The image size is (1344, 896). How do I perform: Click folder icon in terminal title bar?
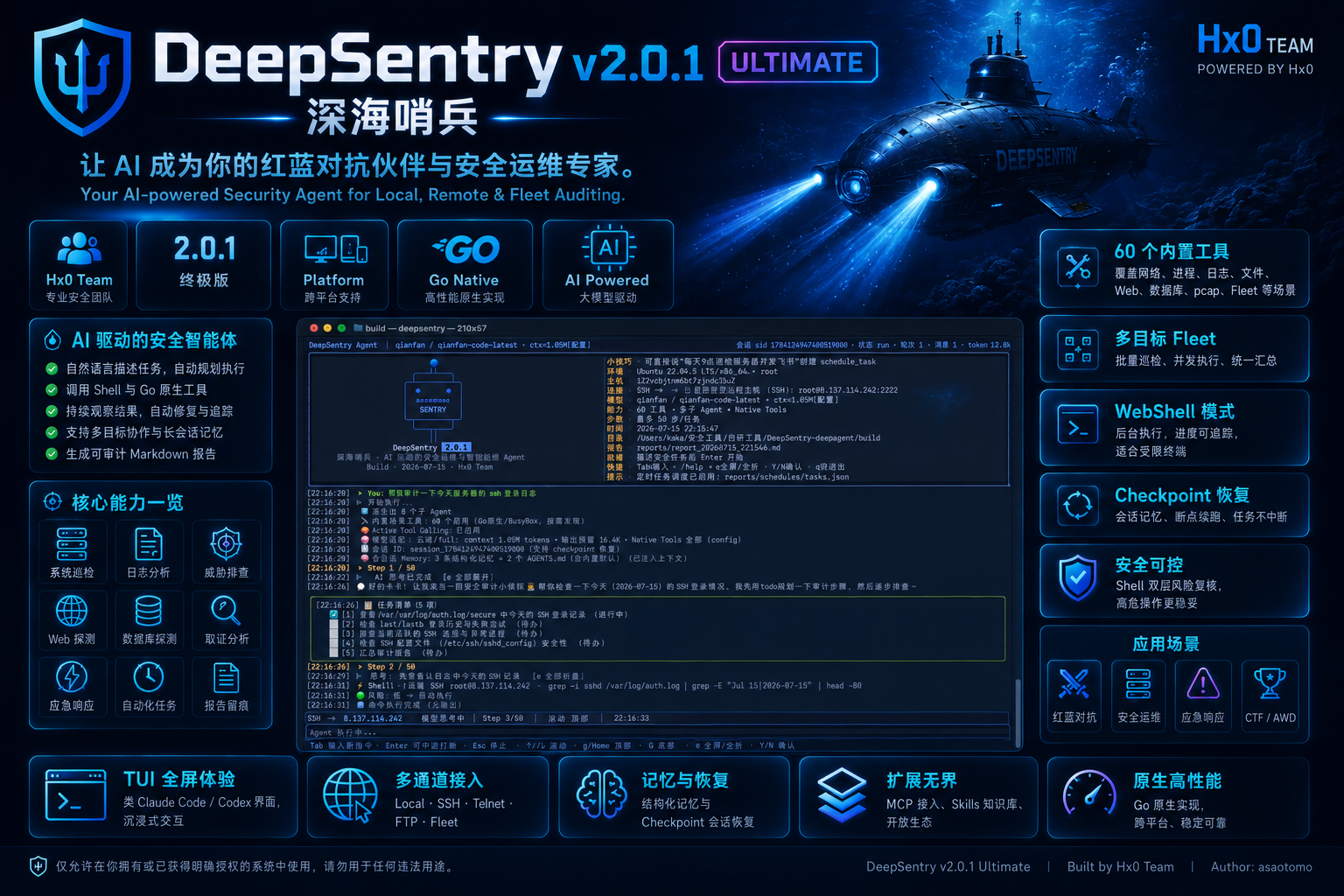point(358,328)
